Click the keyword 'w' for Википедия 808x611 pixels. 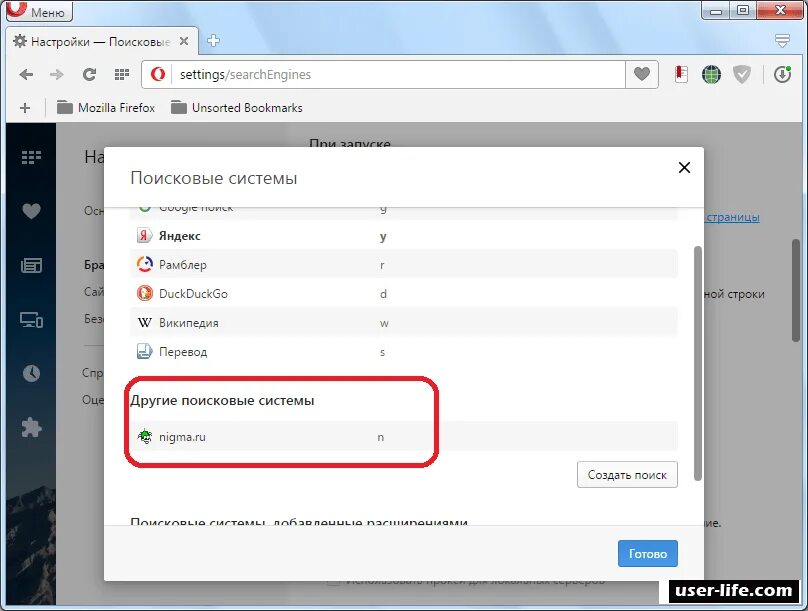pos(384,323)
